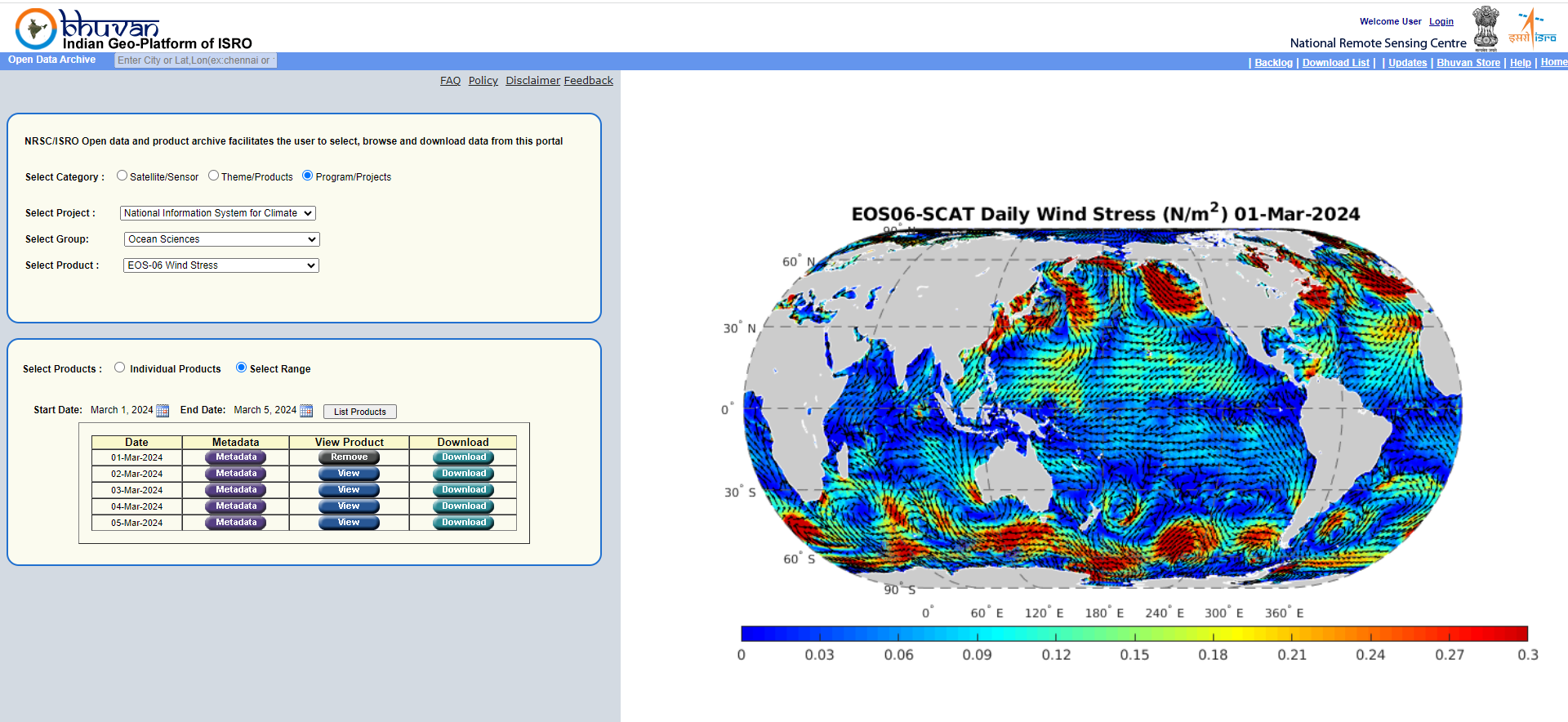Screen dimensions: 1568x722
Task: Open the Policy link
Action: pos(483,81)
